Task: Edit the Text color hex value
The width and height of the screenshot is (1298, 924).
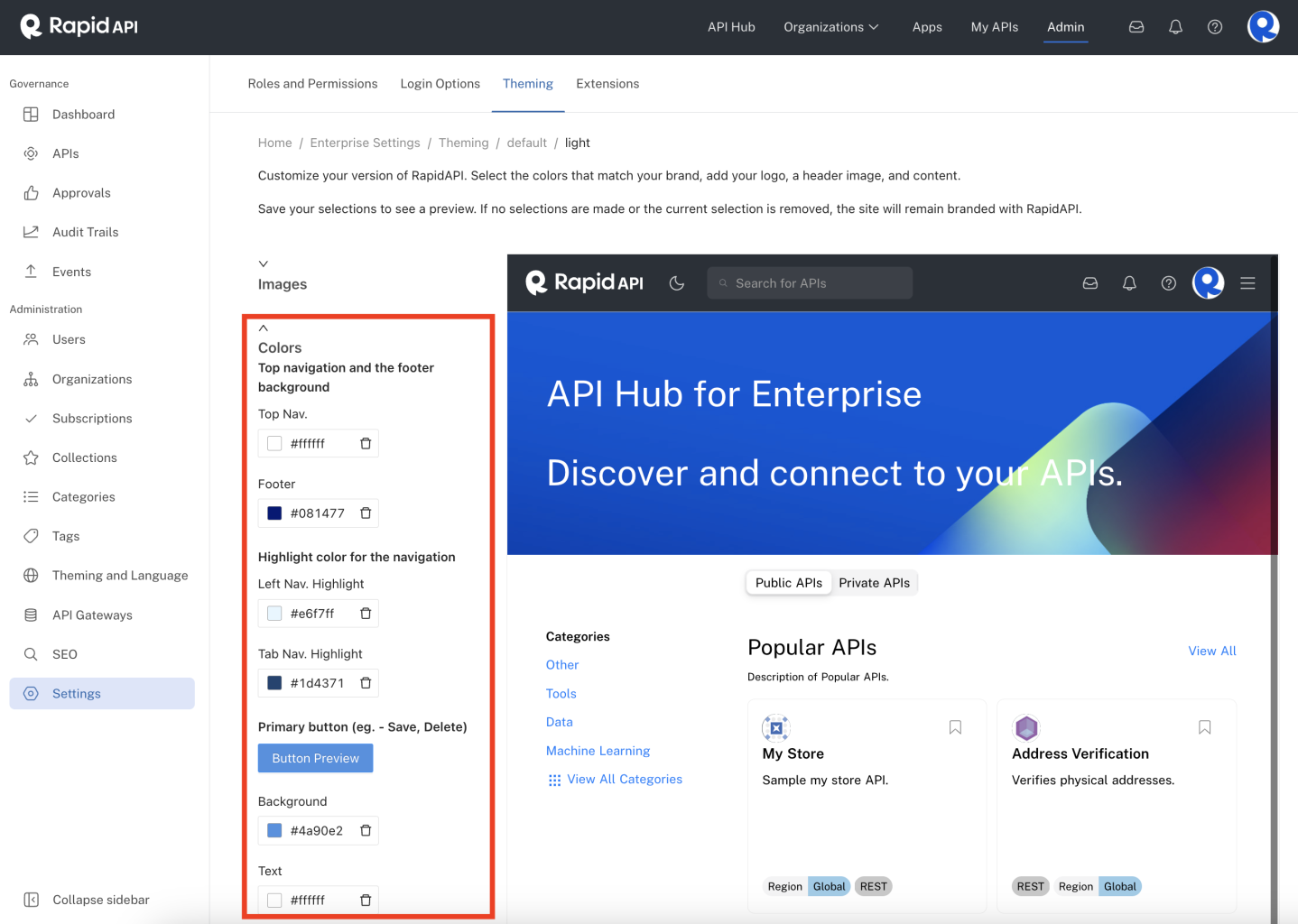Action: pos(309,901)
